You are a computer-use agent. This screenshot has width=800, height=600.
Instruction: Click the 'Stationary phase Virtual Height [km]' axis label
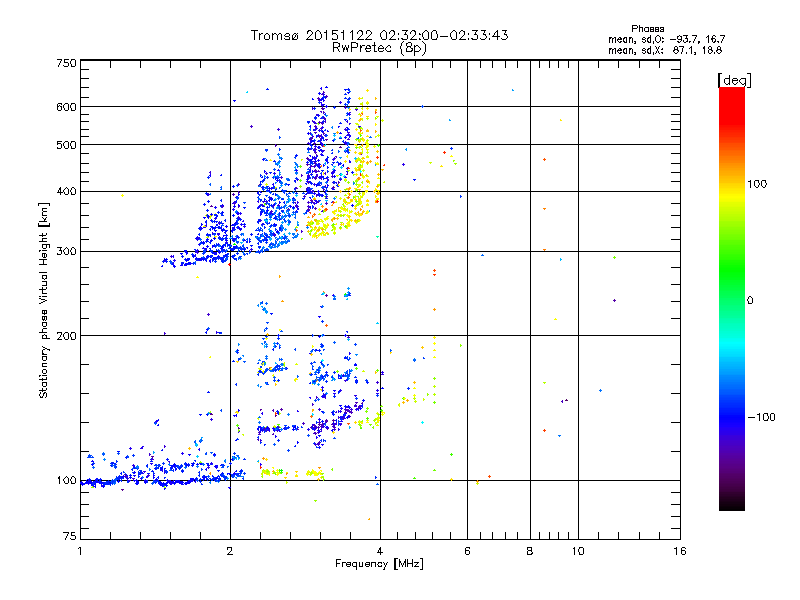44,300
